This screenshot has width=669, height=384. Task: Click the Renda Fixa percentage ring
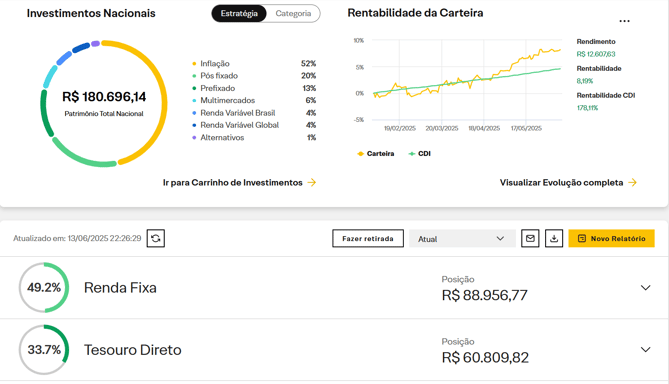[x=44, y=288]
